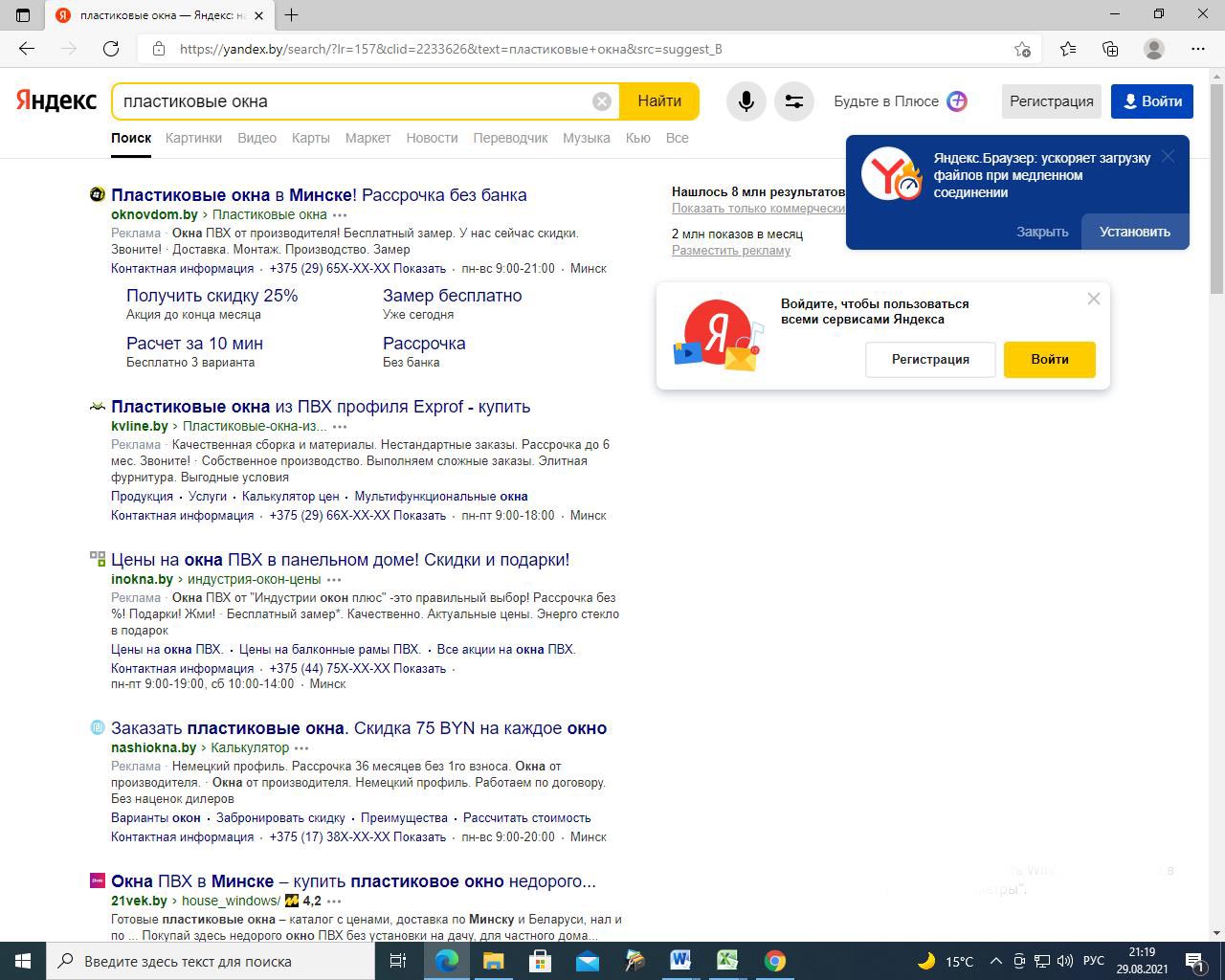
Task: Open the 'Получить скидку 25%' link
Action: (x=212, y=296)
